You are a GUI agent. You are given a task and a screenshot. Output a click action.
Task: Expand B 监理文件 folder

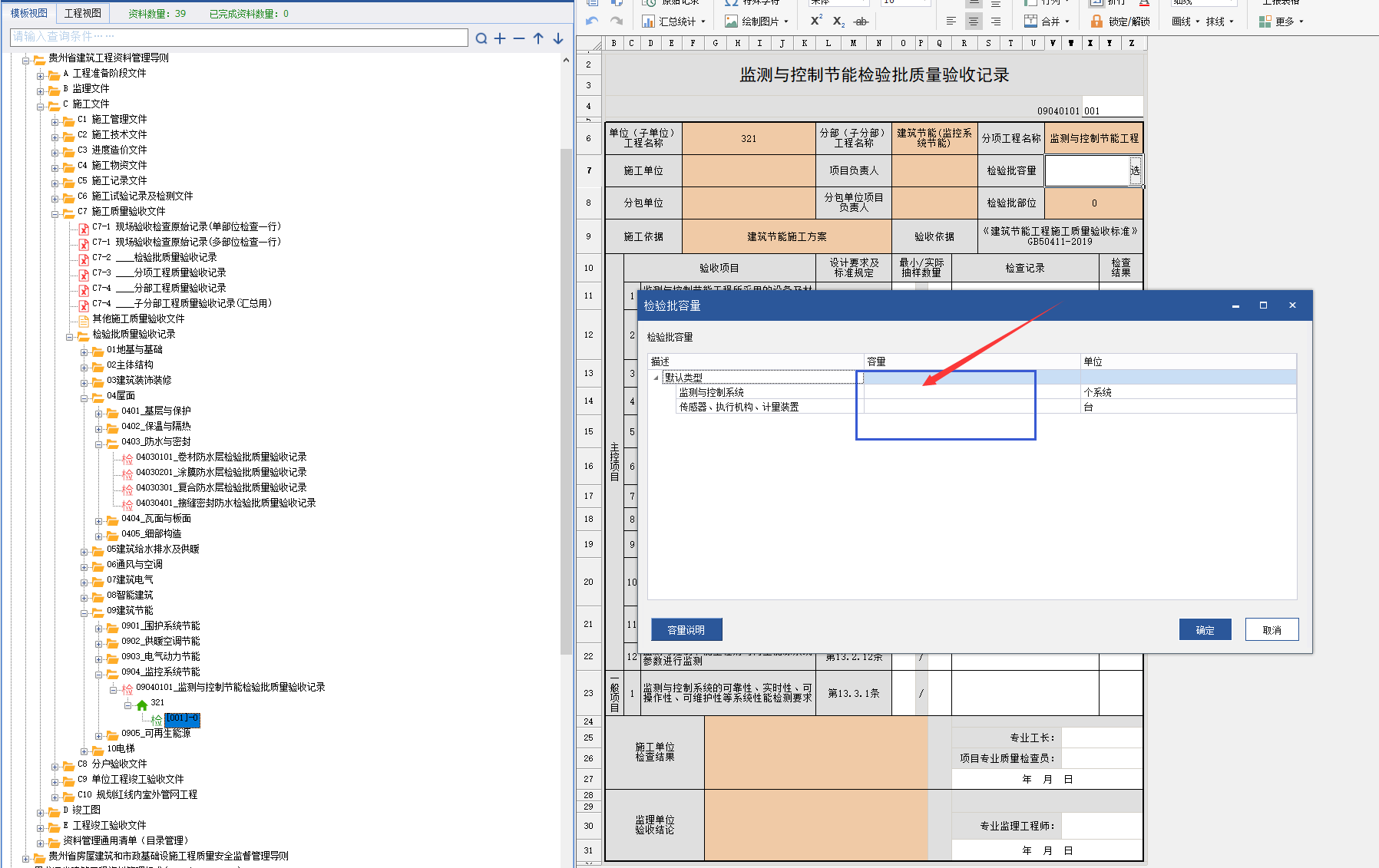pyautogui.click(x=41, y=91)
